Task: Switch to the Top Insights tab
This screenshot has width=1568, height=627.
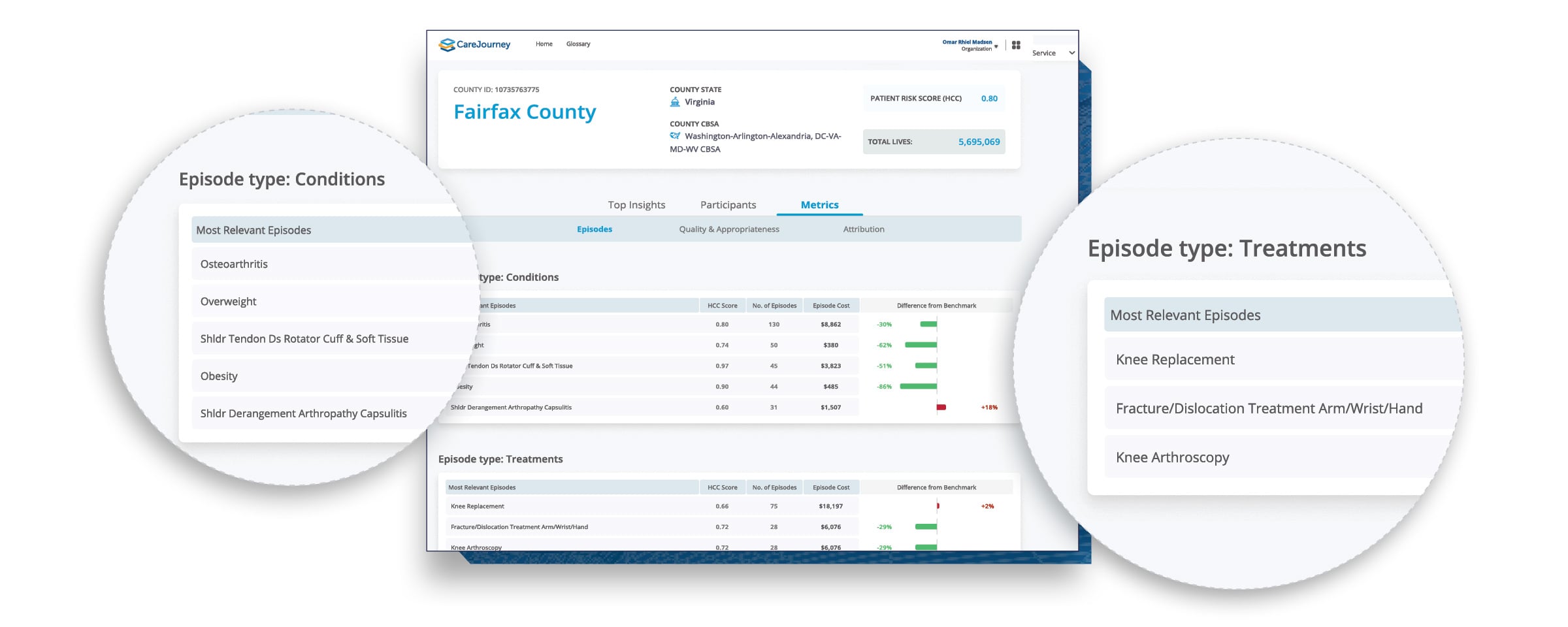Action: (636, 204)
